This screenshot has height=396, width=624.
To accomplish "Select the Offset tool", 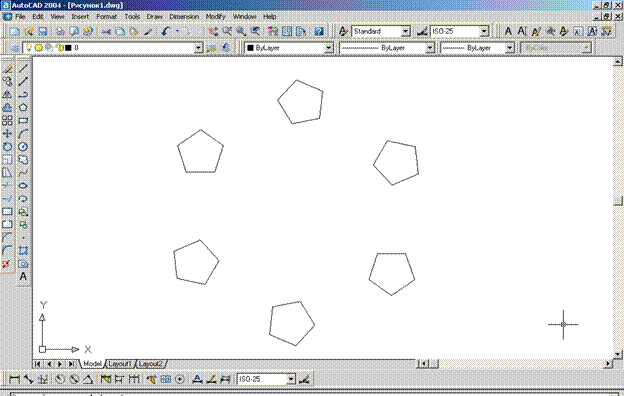I will 7,107.
